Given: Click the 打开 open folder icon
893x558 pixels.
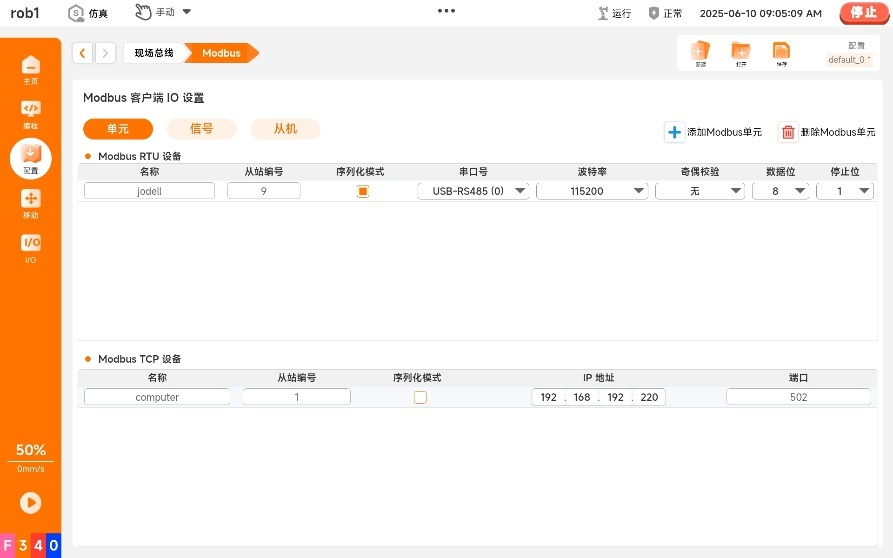Looking at the screenshot, I should pos(741,52).
